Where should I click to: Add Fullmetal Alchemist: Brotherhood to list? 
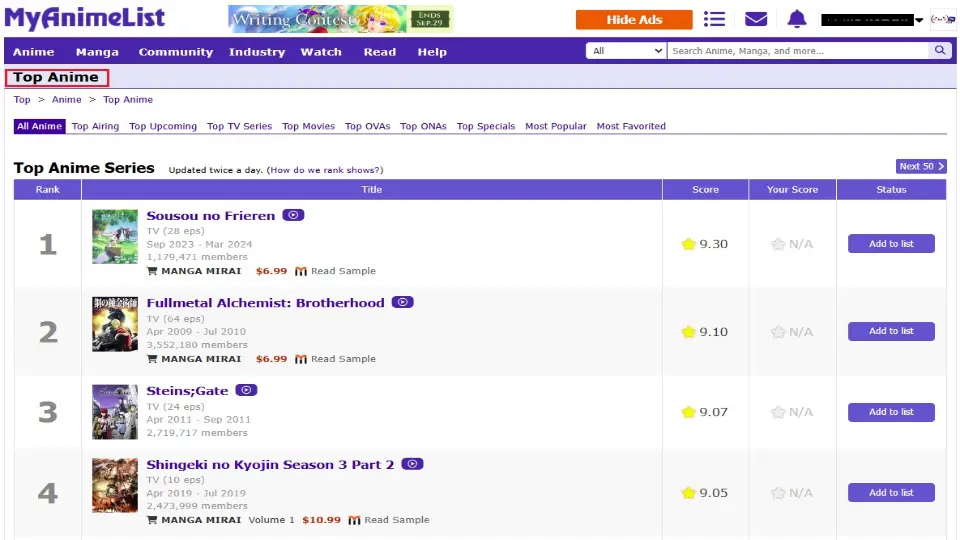tap(891, 331)
